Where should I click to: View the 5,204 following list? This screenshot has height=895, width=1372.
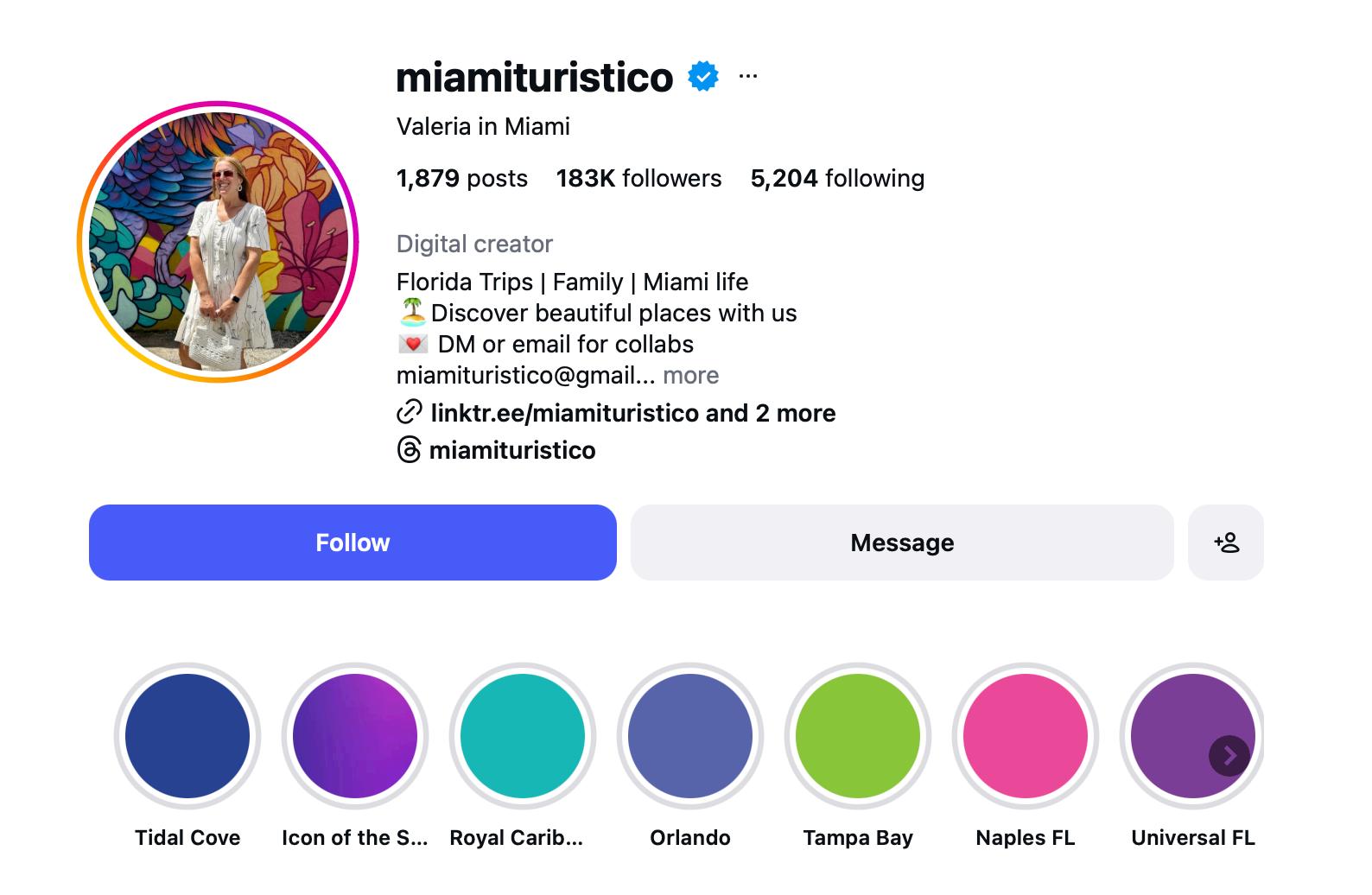[x=837, y=178]
